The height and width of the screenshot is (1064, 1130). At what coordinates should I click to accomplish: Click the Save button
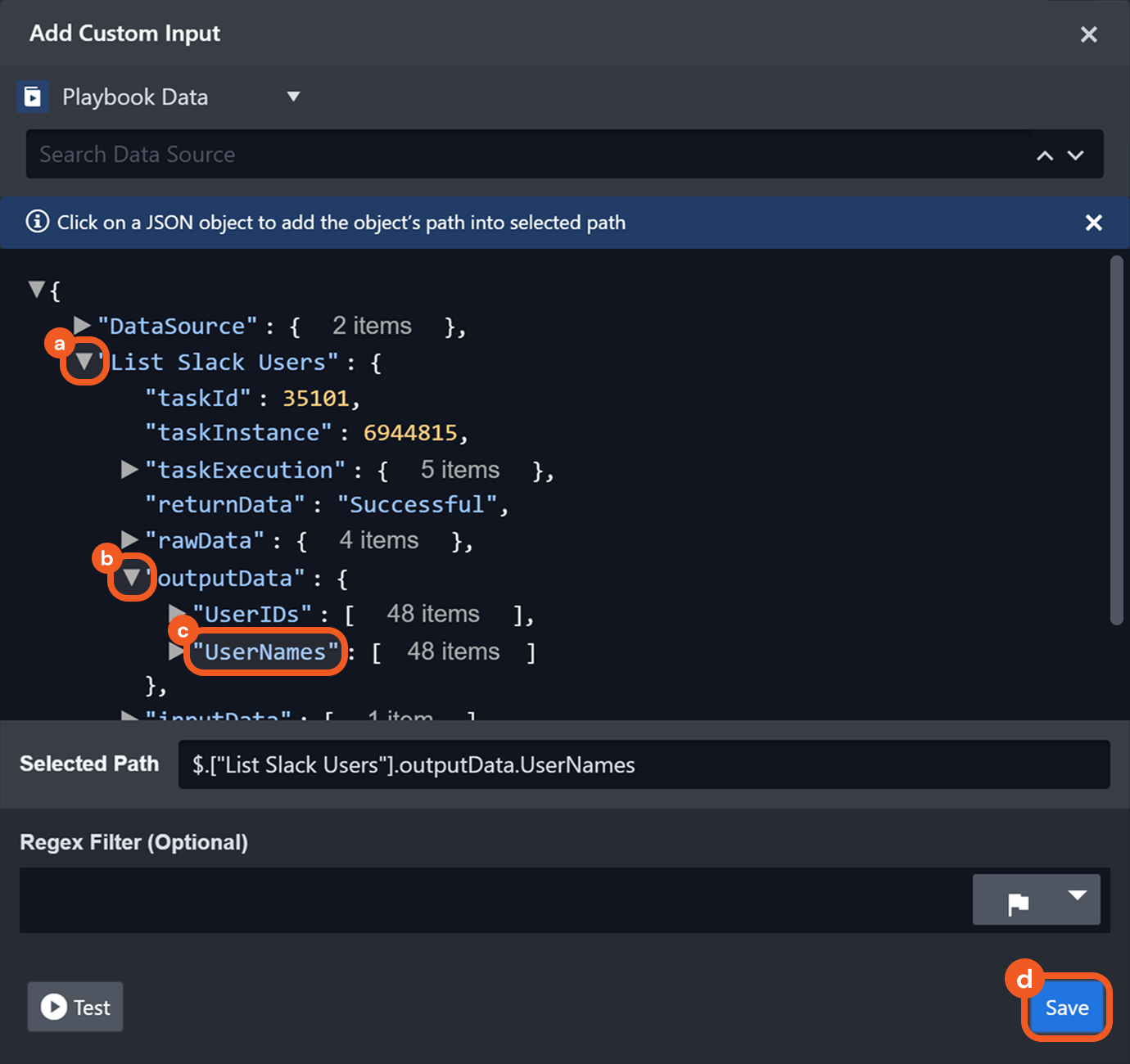1066,1008
